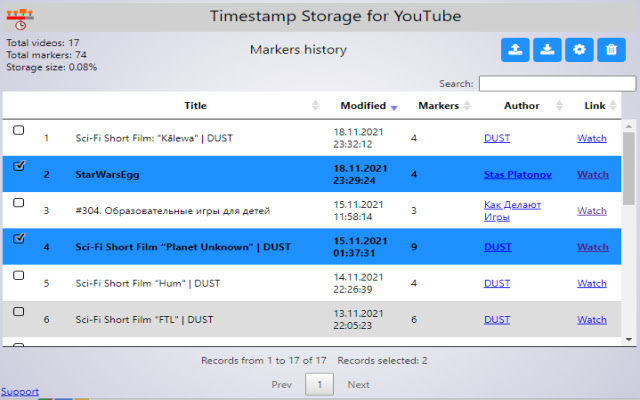This screenshot has height=400, width=640.
Task: Click Watch link for FTL video
Action: (592, 320)
